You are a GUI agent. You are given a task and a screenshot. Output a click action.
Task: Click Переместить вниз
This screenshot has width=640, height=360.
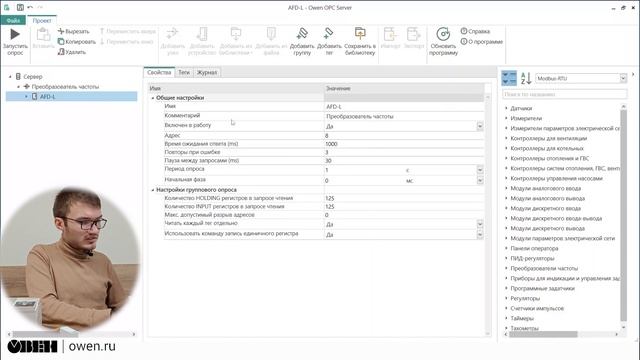[x=127, y=42]
